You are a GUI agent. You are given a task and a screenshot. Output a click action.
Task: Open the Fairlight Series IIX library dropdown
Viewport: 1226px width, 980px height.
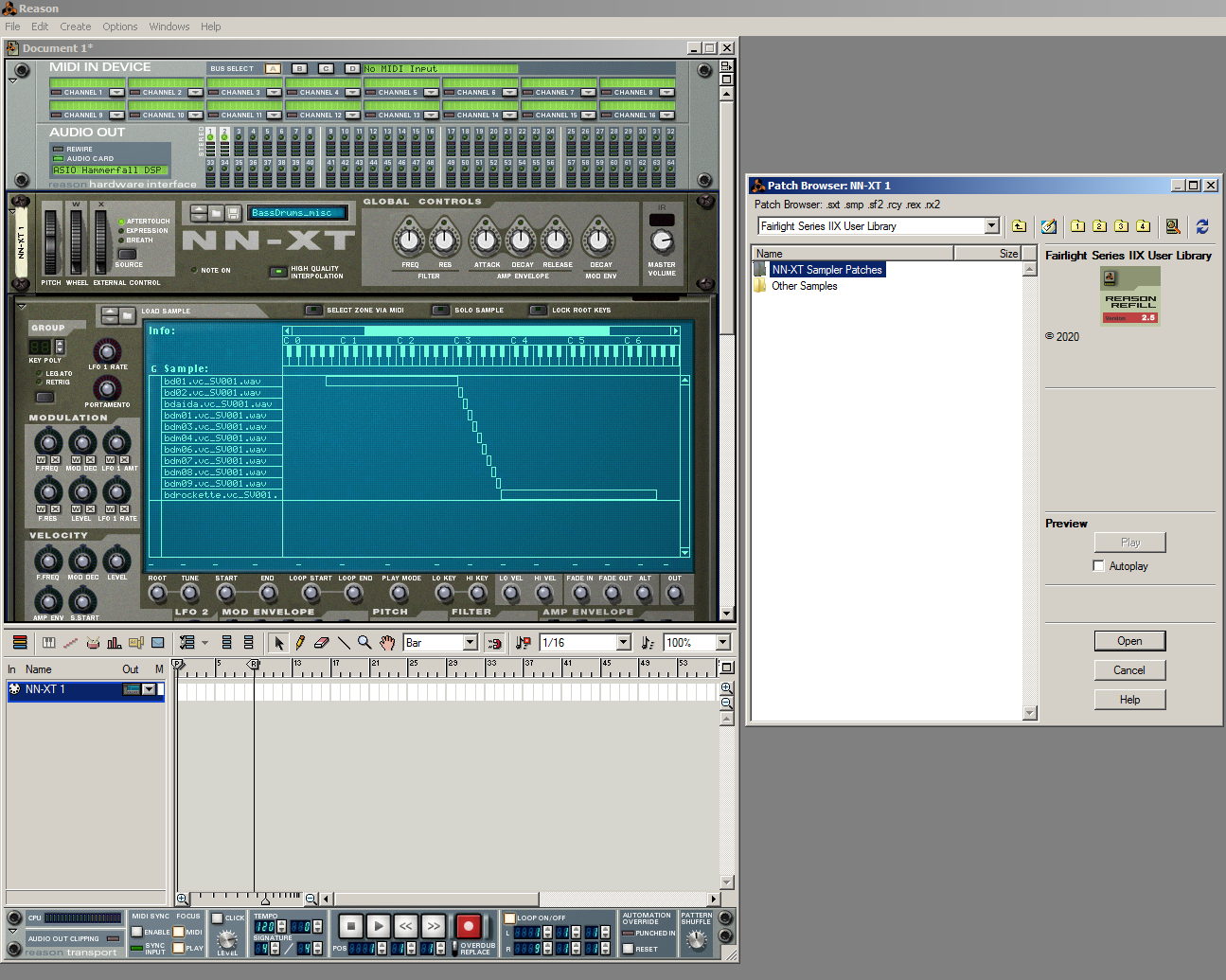point(991,226)
